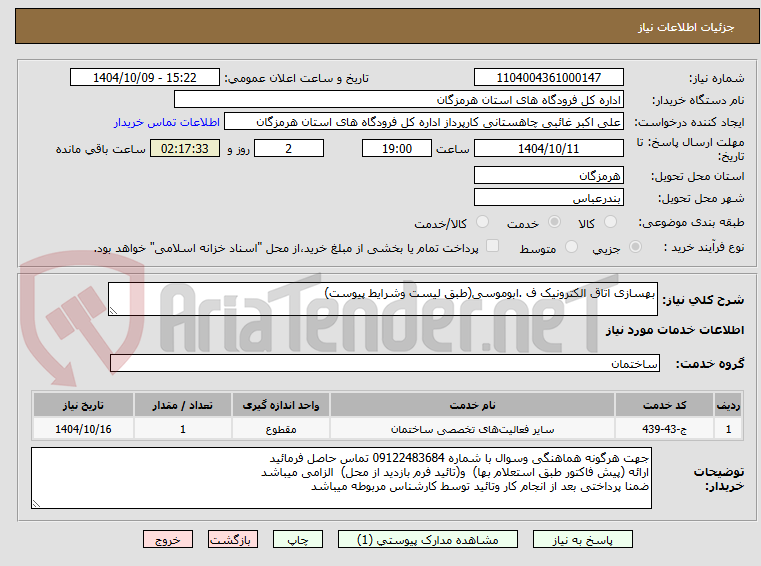This screenshot has width=761, height=566.
Task: Open اطلاعات تماس خریدار link
Action: click(x=167, y=122)
